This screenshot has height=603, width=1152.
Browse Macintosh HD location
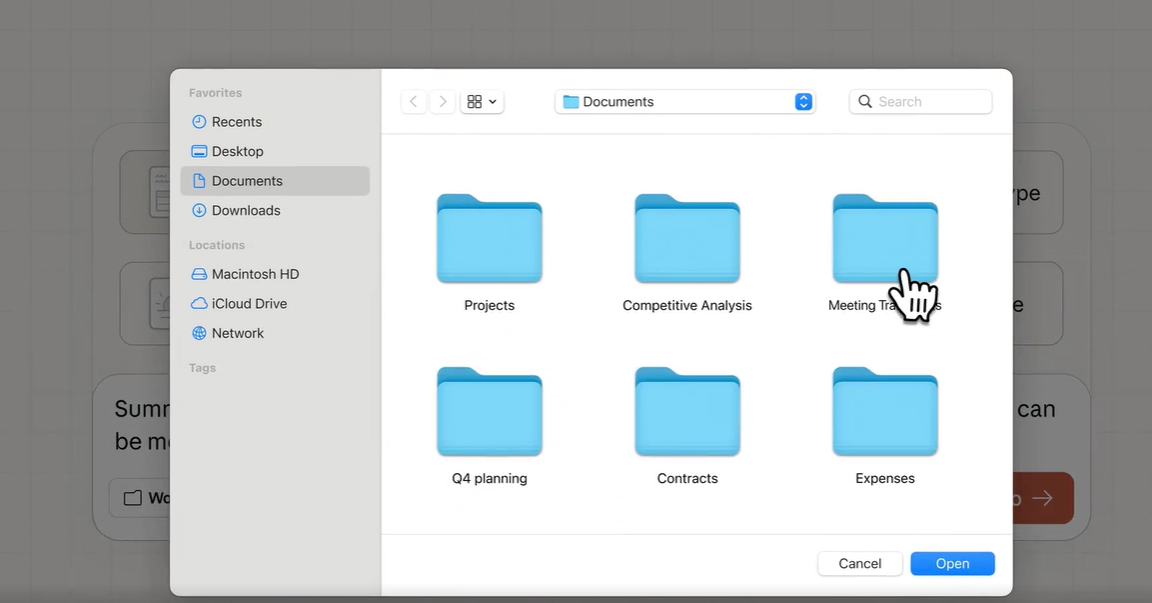click(255, 274)
